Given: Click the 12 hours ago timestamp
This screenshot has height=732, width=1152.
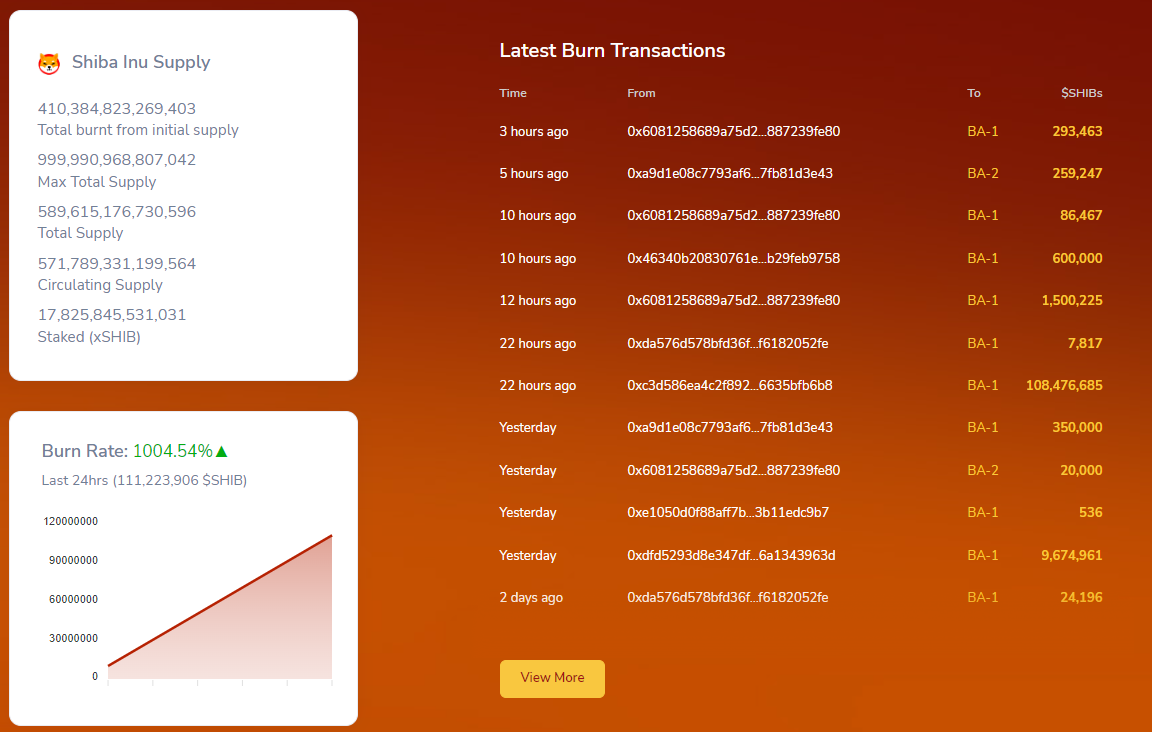Looking at the screenshot, I should (x=537, y=301).
